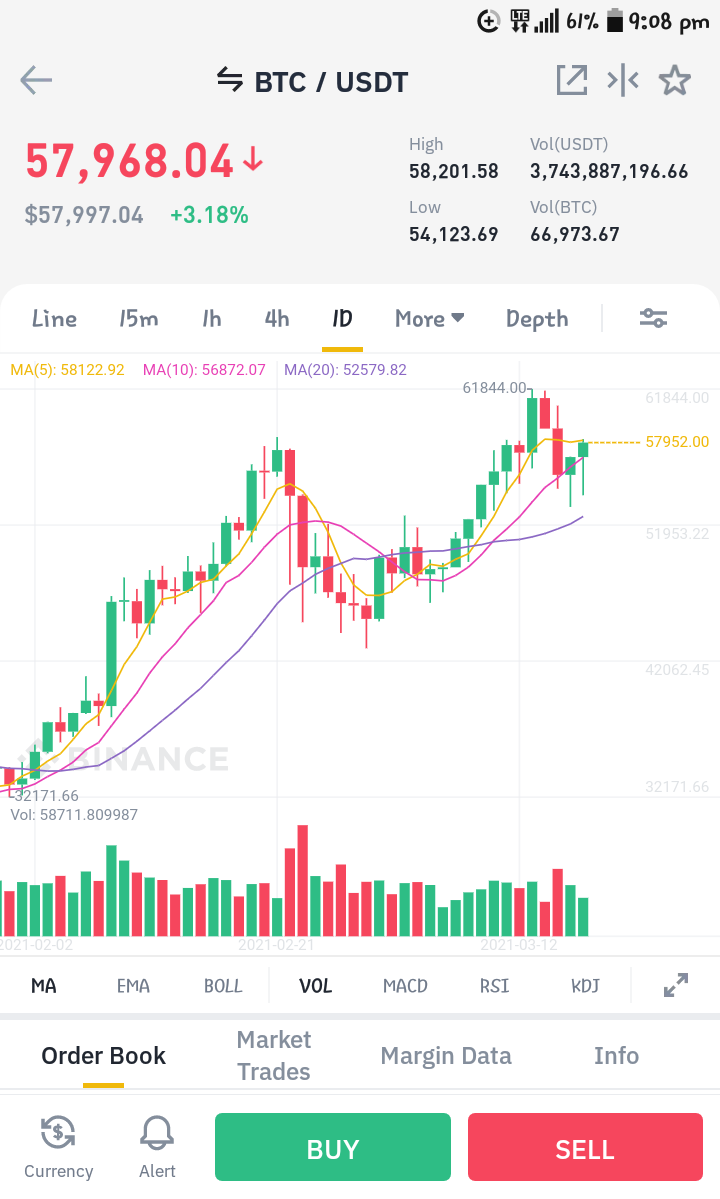
Task: Toggle the MACD indicator
Action: click(405, 986)
